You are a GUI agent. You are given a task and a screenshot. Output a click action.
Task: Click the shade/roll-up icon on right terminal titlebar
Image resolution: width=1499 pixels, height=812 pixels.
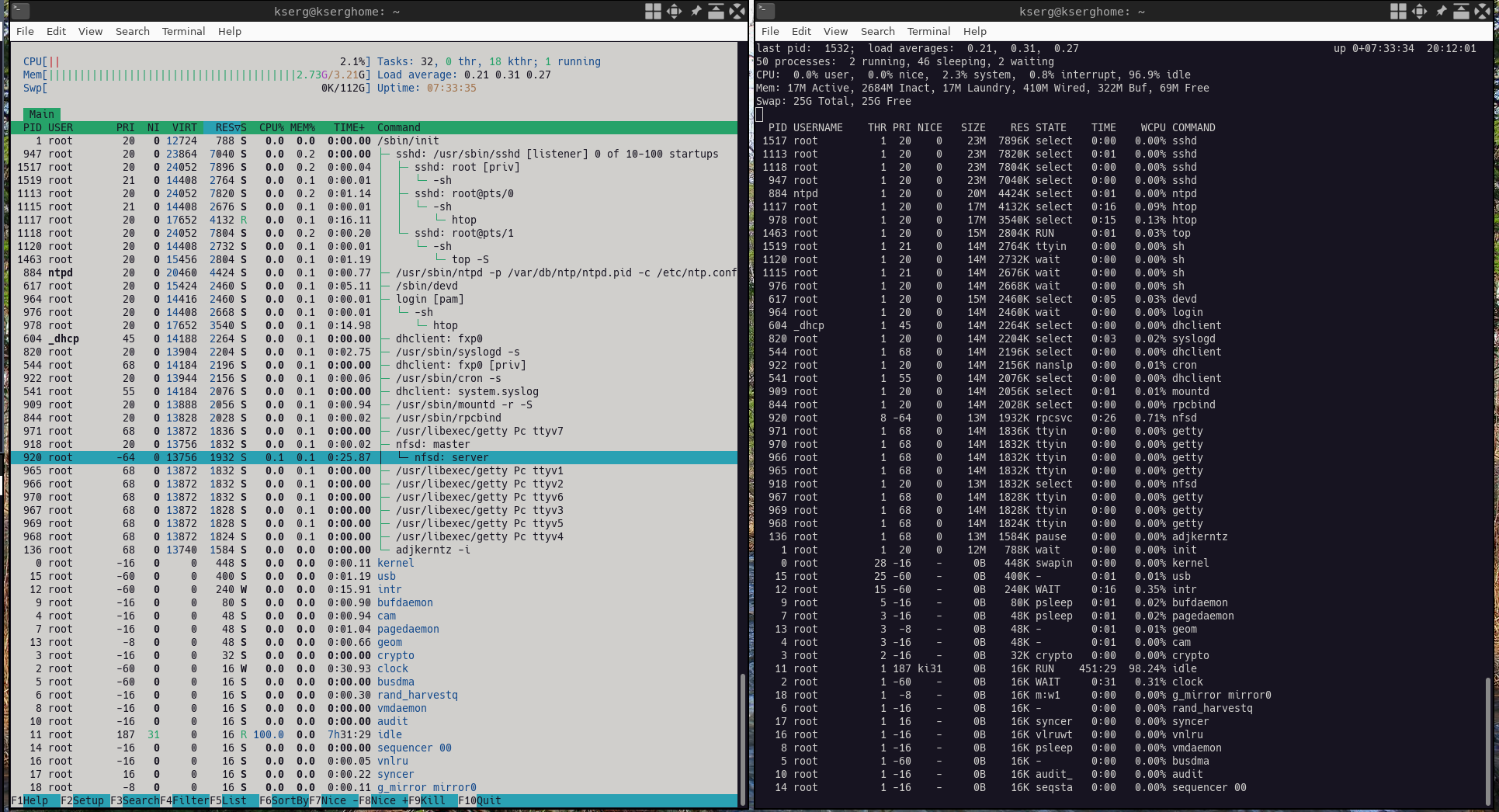(x=1461, y=11)
